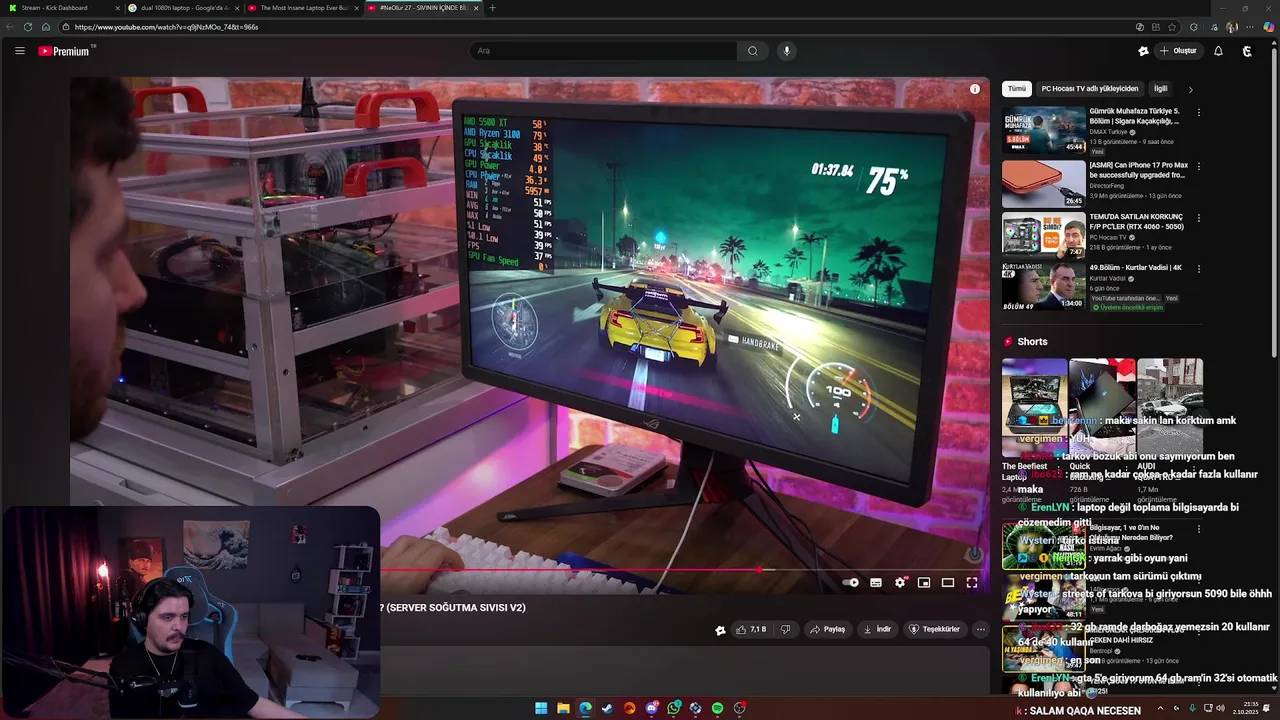Select PC Hocası TV adlı yükleyiciden chip

(1090, 88)
